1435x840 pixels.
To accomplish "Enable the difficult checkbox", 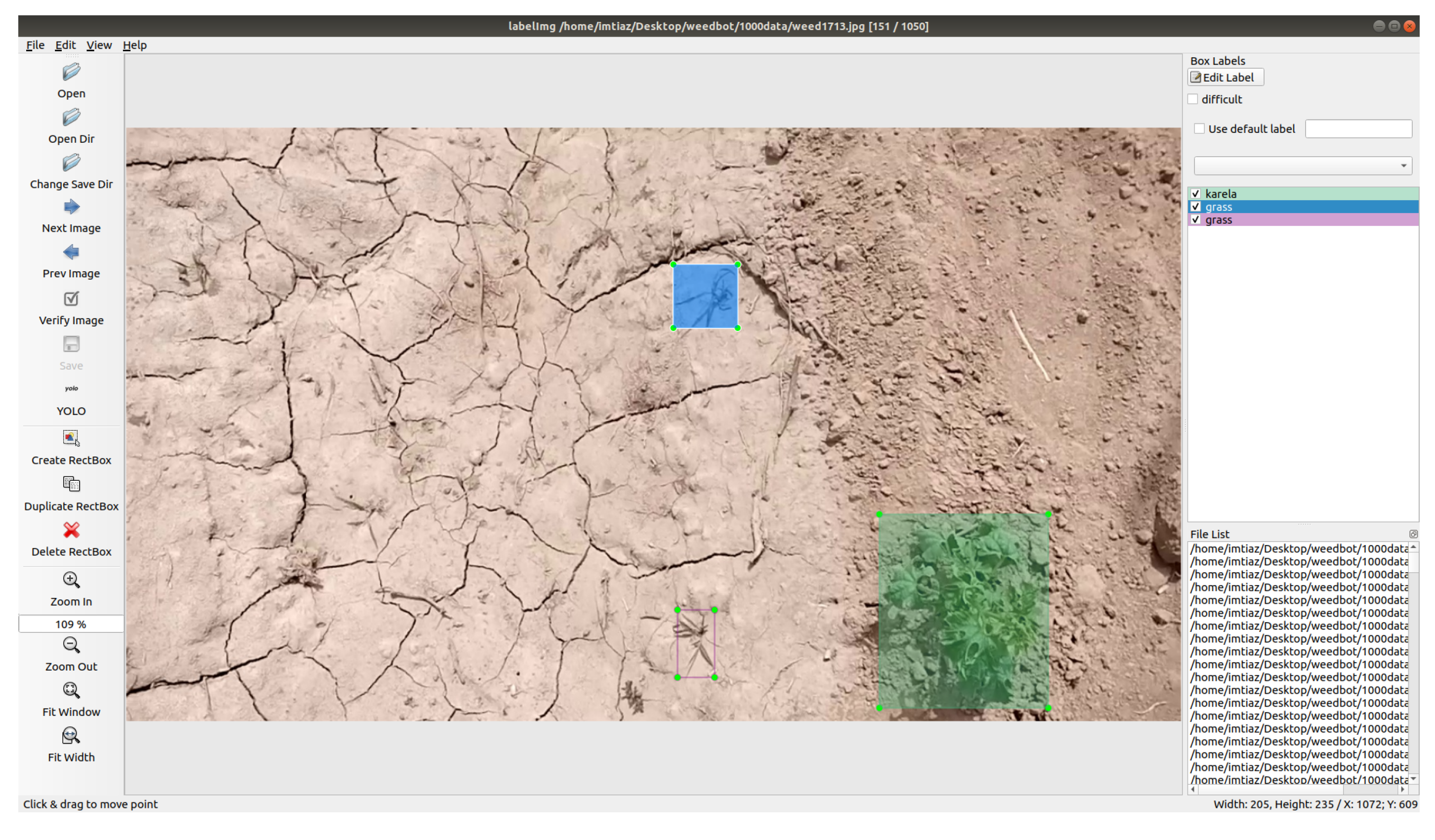I will click(1193, 99).
